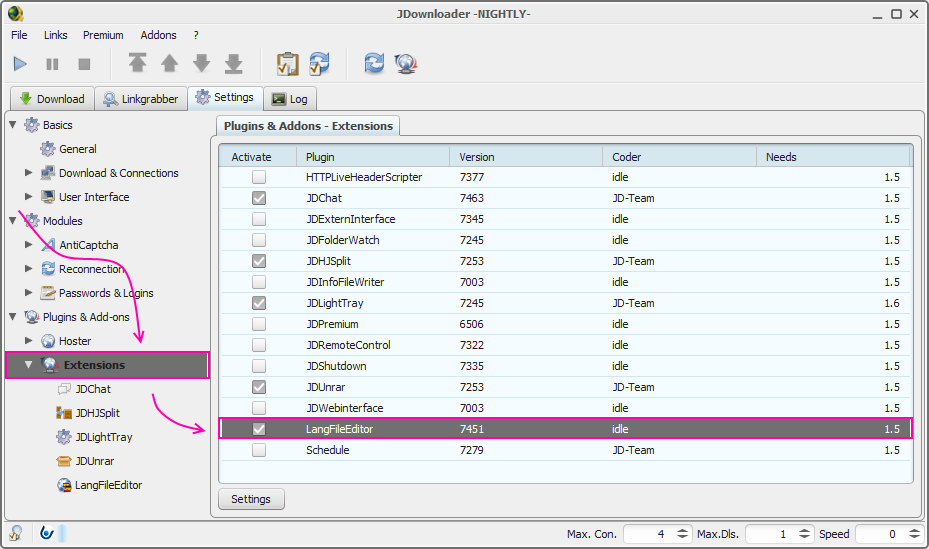Toggle auto-reconnect checkbox icon in toolbar

319,64
